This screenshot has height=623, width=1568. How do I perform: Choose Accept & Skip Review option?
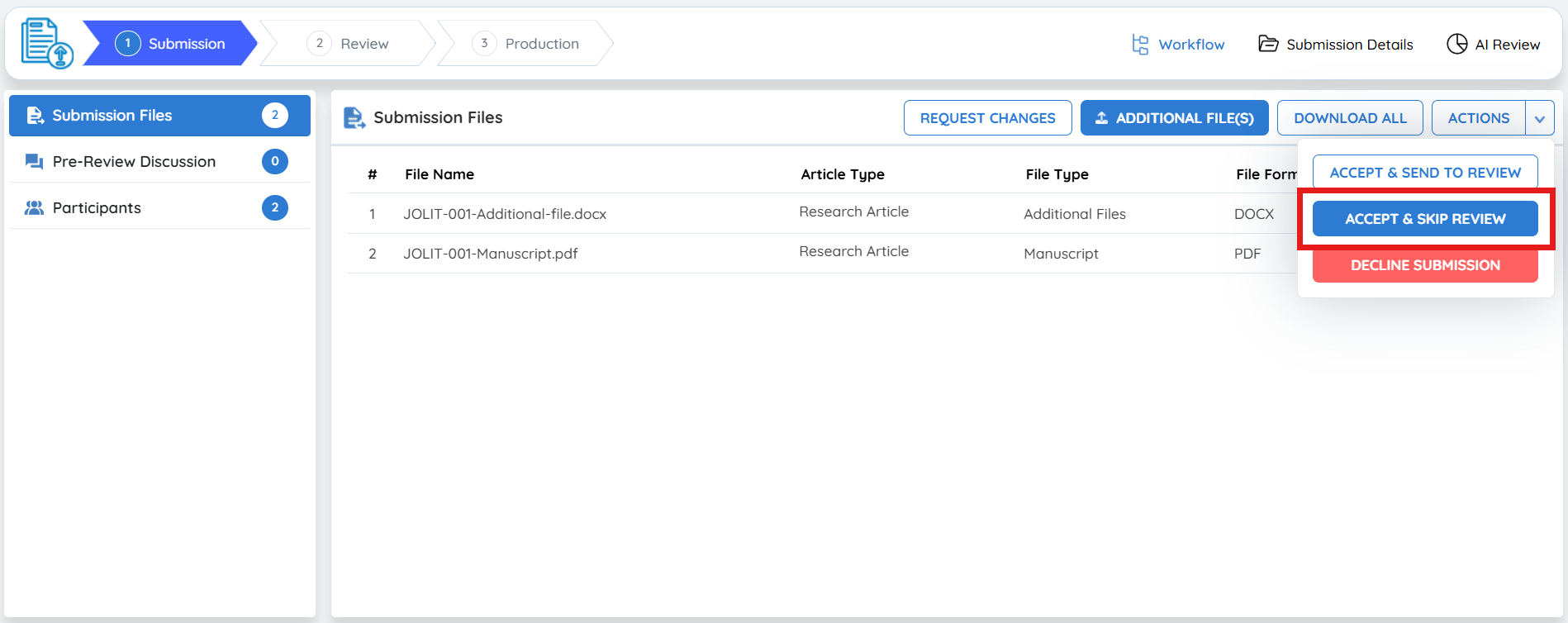pos(1424,219)
